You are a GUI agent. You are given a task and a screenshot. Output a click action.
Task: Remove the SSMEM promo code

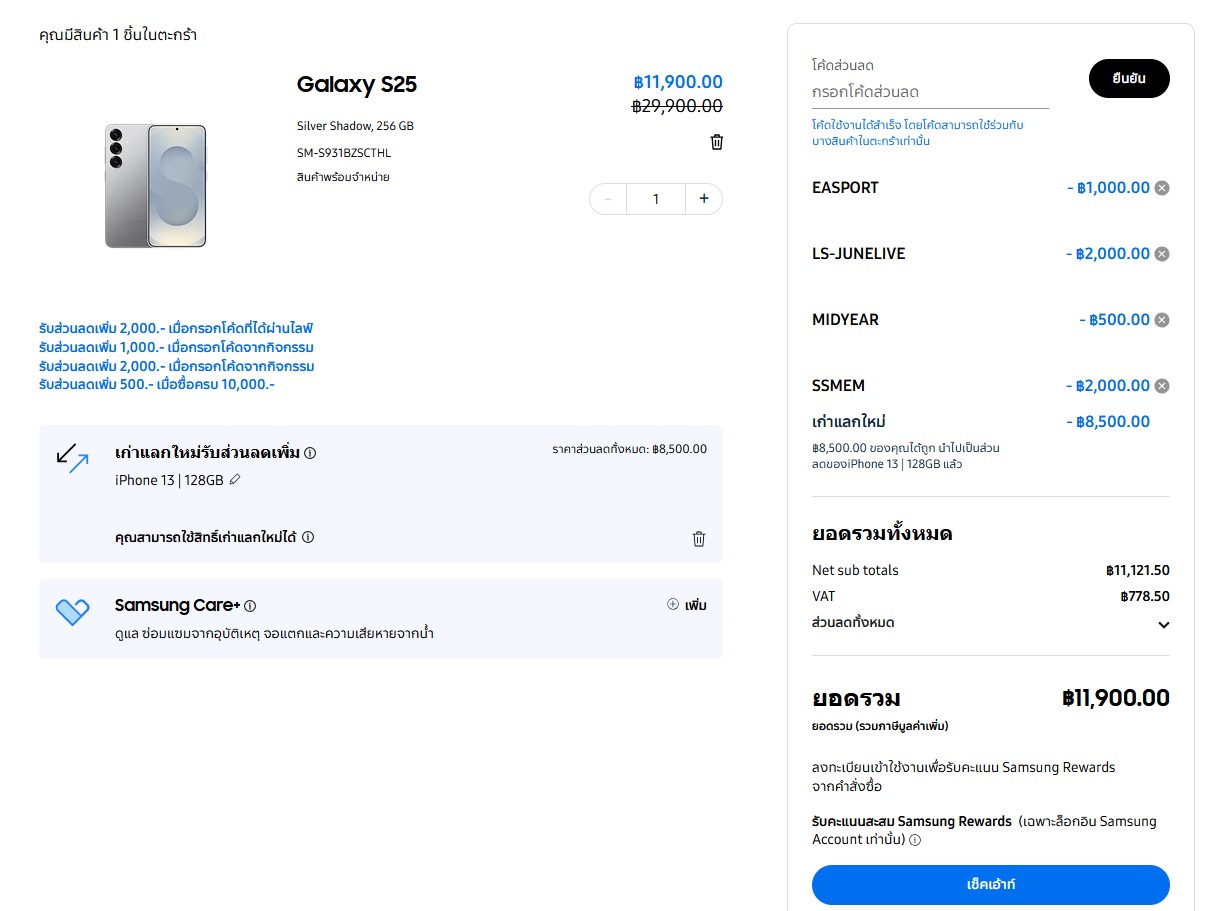tap(1162, 386)
